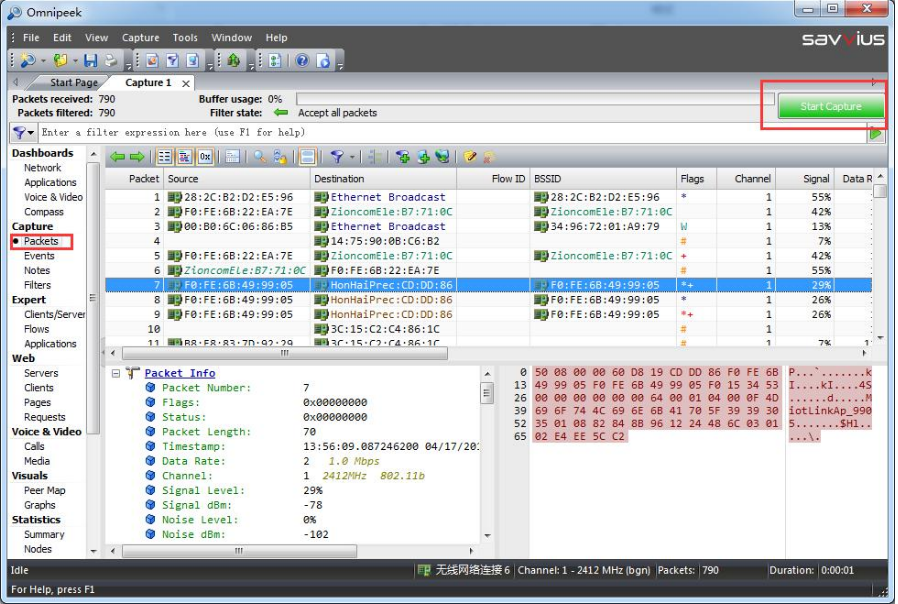This screenshot has height=604, width=898.
Task: Sort by the Destination column header
Action: click(x=383, y=179)
